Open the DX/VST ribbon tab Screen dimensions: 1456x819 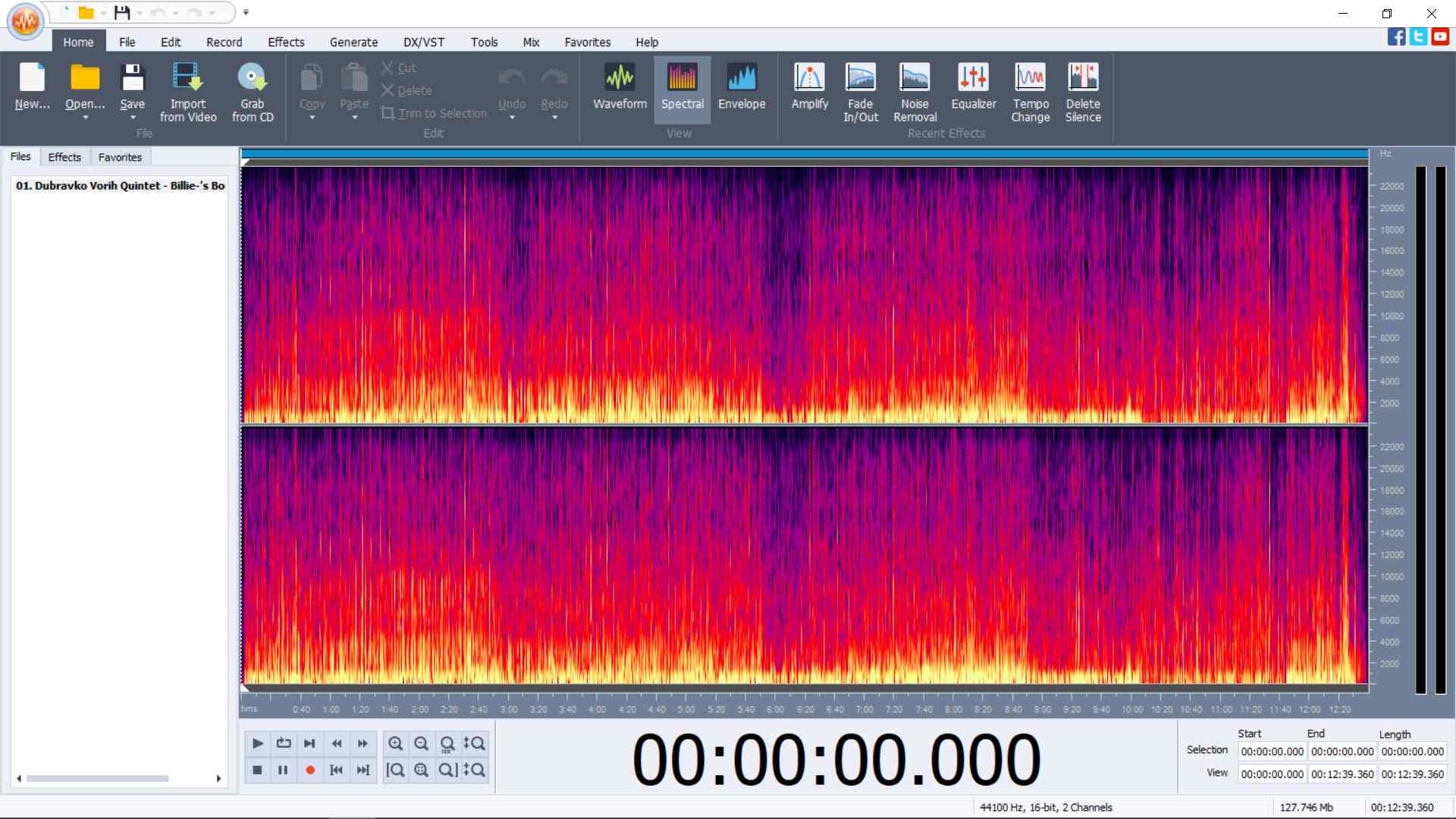(424, 42)
